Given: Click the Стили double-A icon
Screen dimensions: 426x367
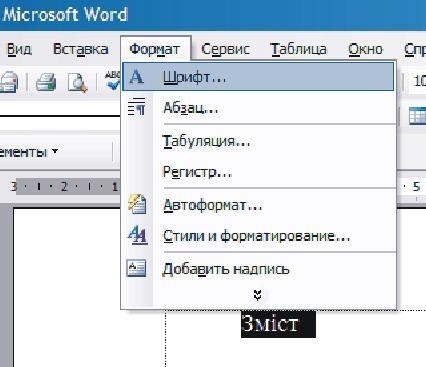Looking at the screenshot, I should tap(137, 235).
